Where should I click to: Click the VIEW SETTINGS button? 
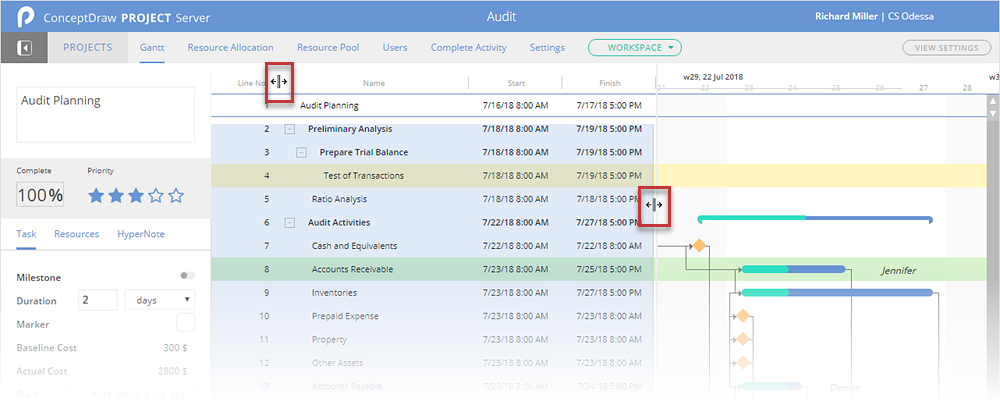946,48
